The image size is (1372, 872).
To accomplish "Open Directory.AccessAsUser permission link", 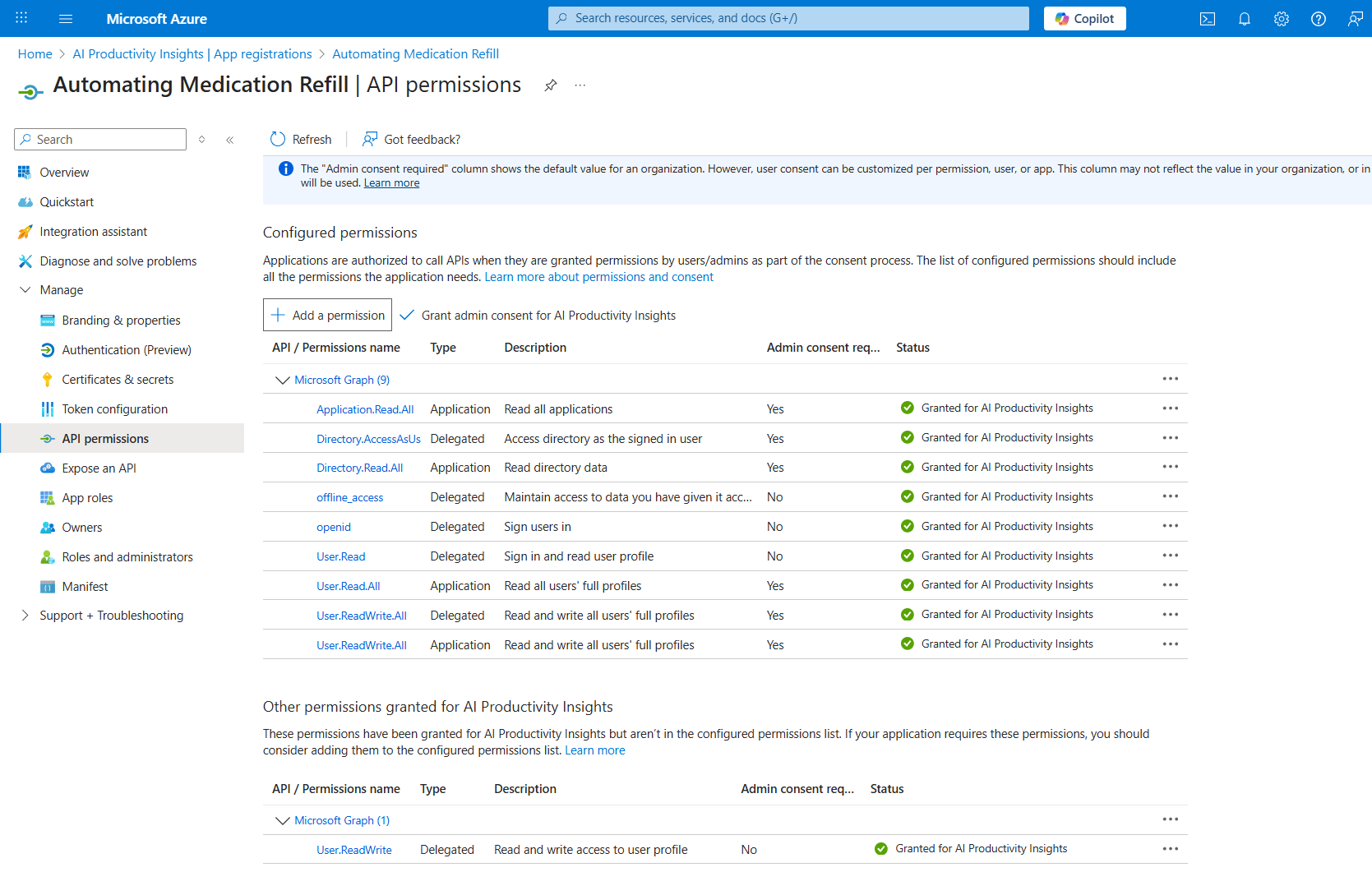I will [x=368, y=439].
